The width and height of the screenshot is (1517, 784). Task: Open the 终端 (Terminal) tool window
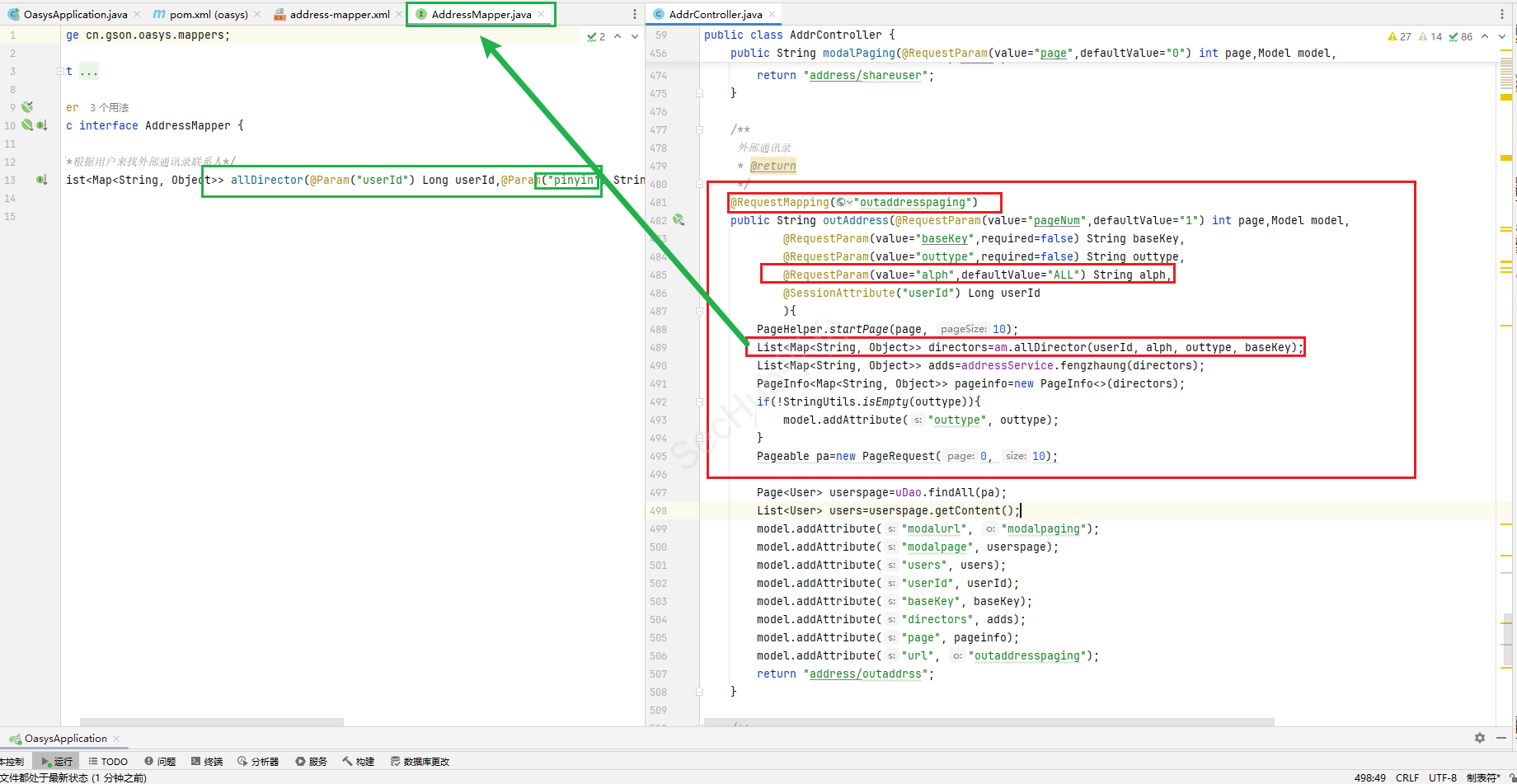coord(207,761)
